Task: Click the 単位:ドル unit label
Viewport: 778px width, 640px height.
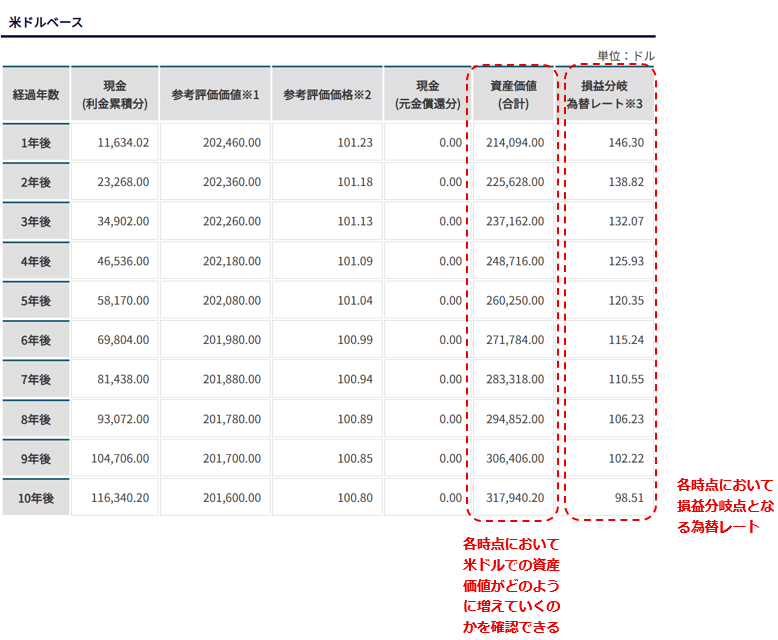Action: tap(626, 56)
